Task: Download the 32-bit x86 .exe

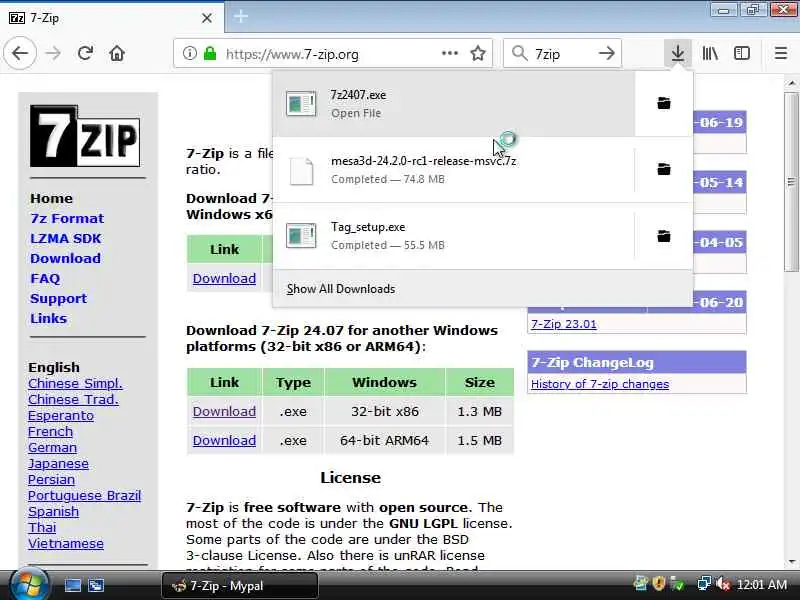Action: 224,411
